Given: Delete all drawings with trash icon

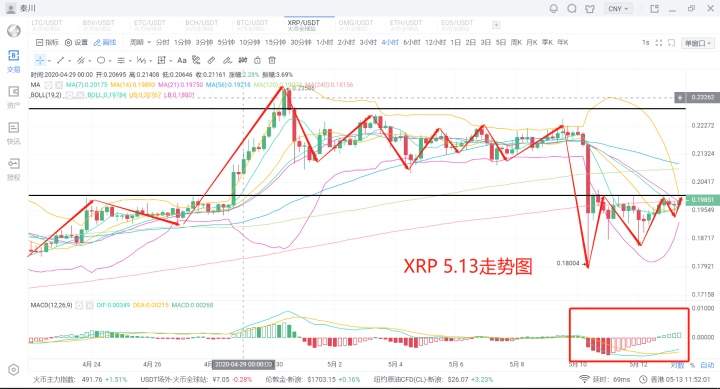Looking at the screenshot, I should tap(272, 60).
